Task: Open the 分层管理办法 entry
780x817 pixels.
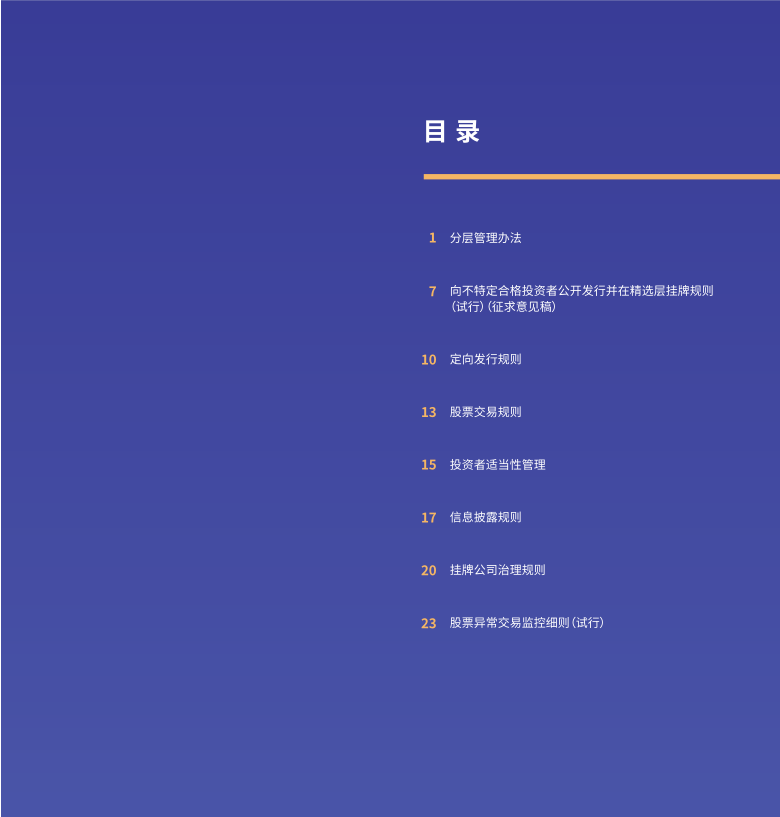Action: click(x=485, y=238)
